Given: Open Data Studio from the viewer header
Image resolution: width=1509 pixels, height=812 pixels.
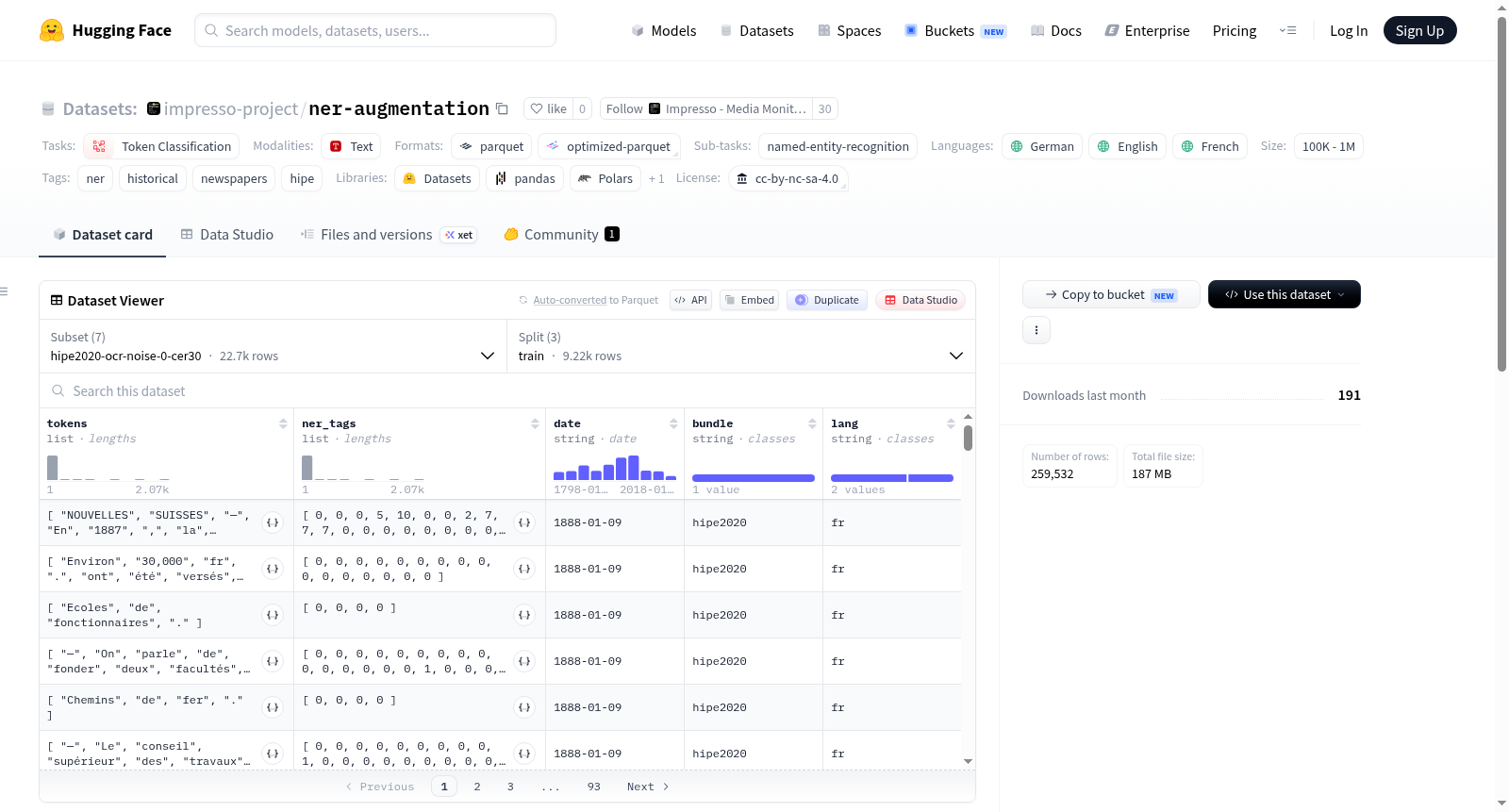Looking at the screenshot, I should click(920, 300).
